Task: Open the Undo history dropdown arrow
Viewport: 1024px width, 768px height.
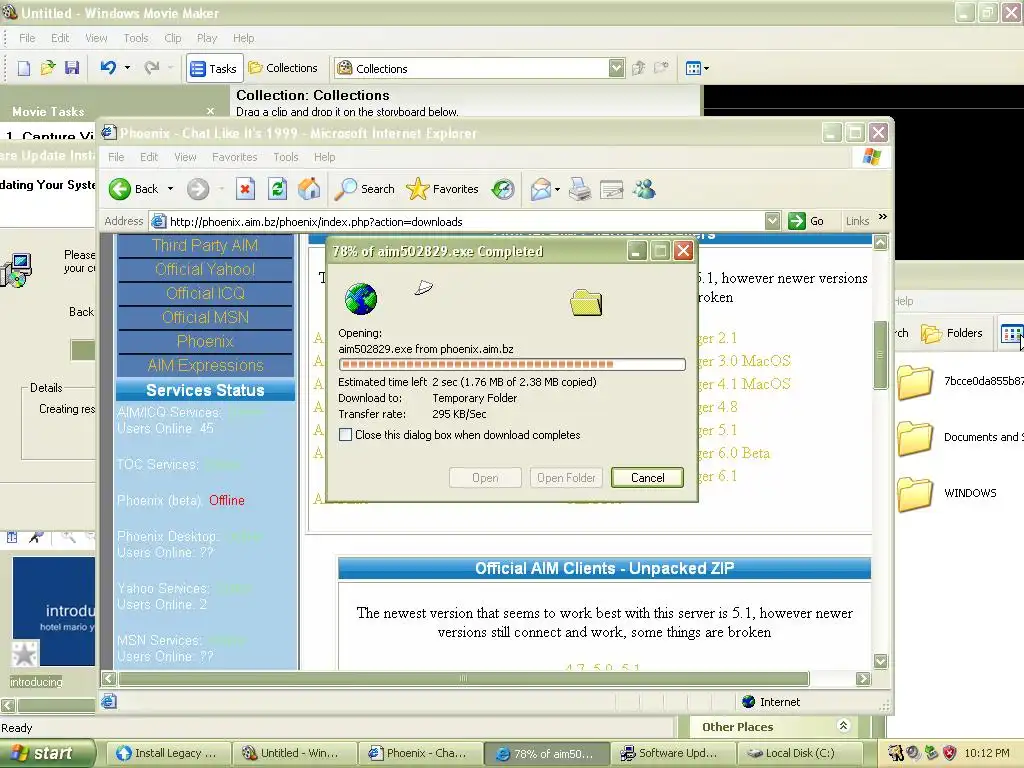Action: [127, 67]
